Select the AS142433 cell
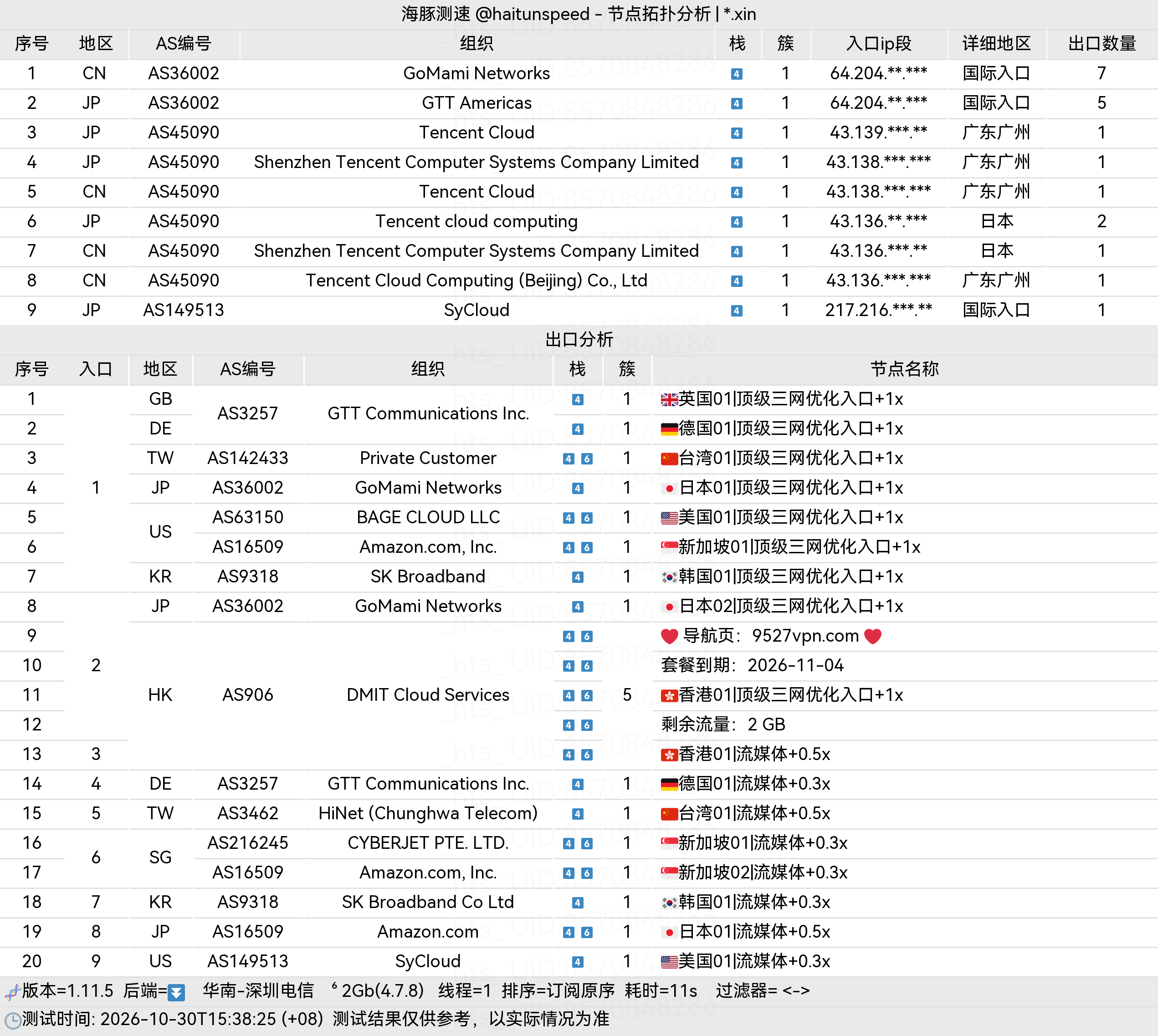 248,458
